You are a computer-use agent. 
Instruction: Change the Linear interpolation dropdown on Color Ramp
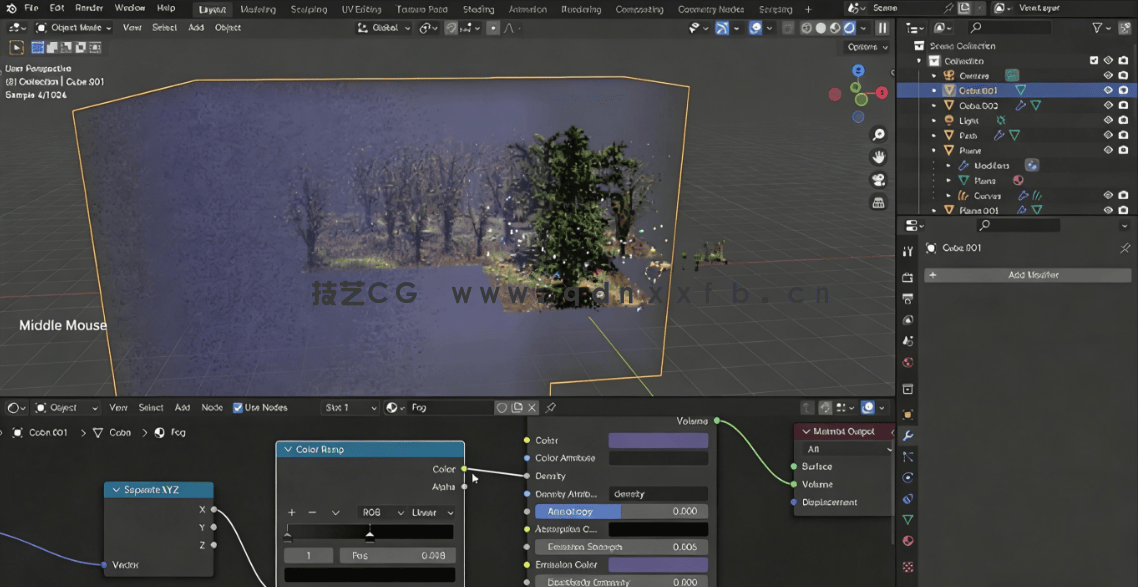pos(430,512)
